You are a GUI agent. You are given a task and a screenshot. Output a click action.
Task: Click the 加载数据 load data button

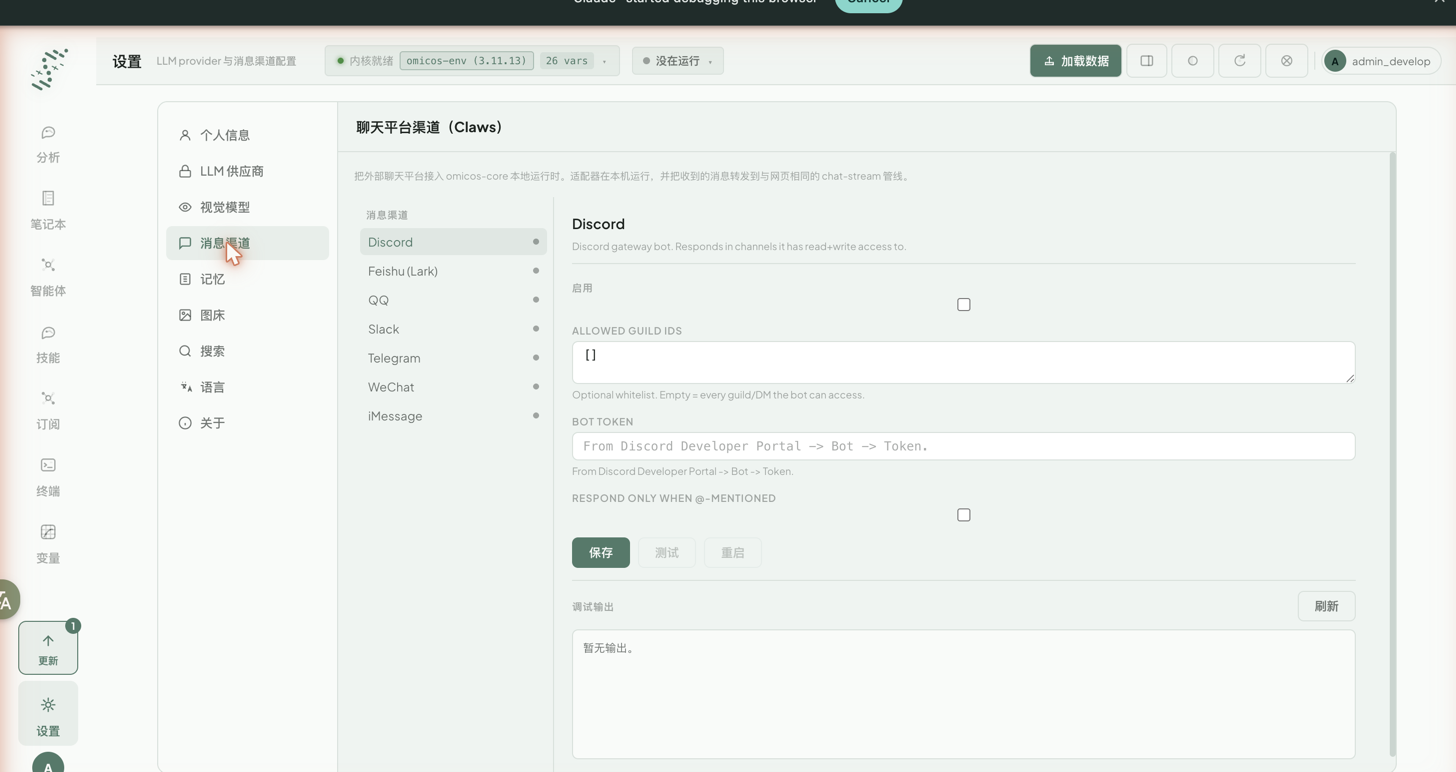[1076, 61]
